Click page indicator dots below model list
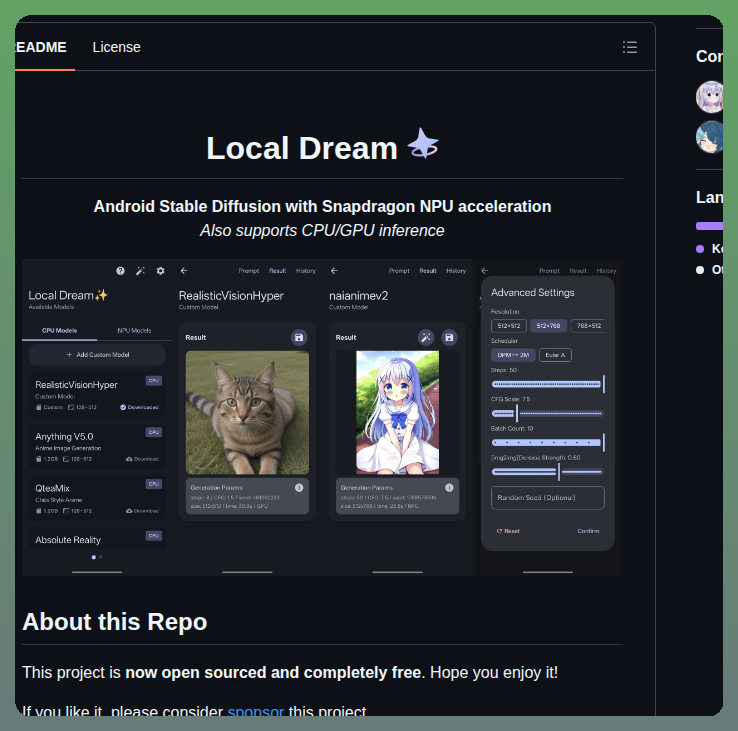Image resolution: width=738 pixels, height=731 pixels. coord(97,557)
